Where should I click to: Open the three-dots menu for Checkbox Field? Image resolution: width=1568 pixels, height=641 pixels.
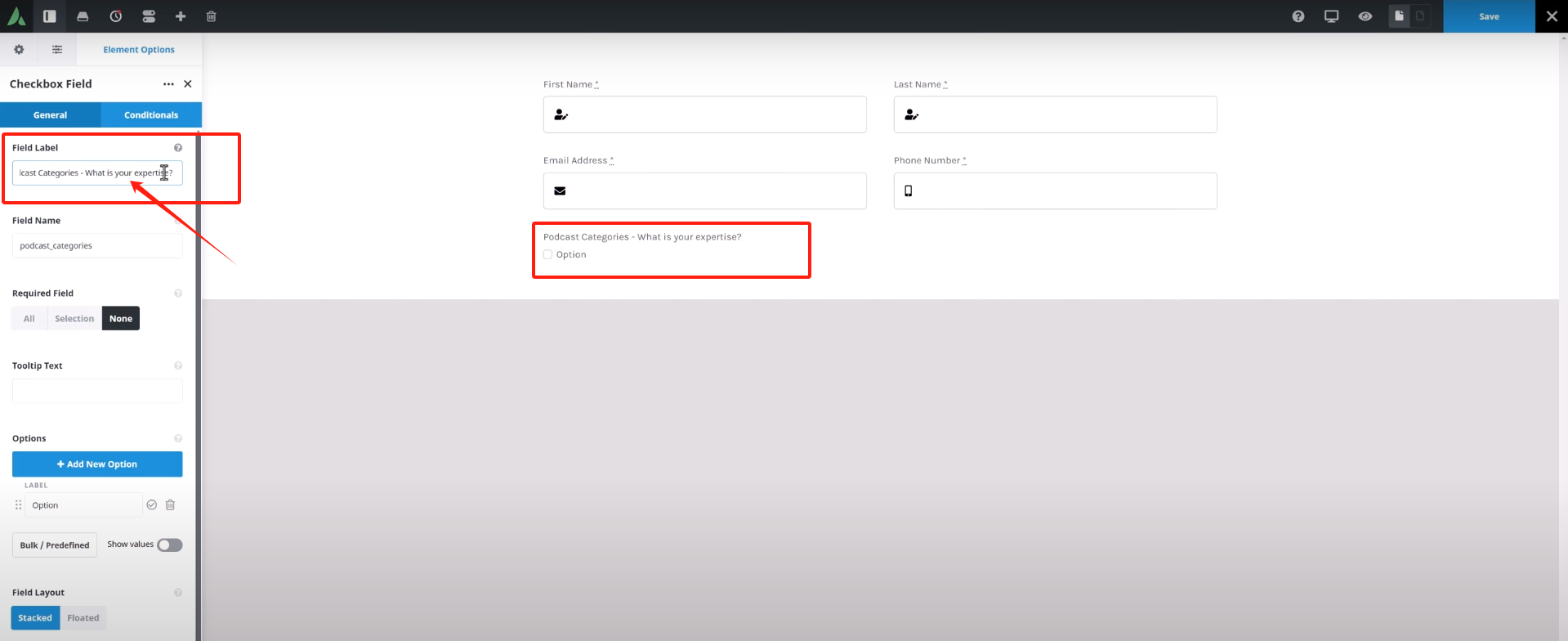[168, 84]
